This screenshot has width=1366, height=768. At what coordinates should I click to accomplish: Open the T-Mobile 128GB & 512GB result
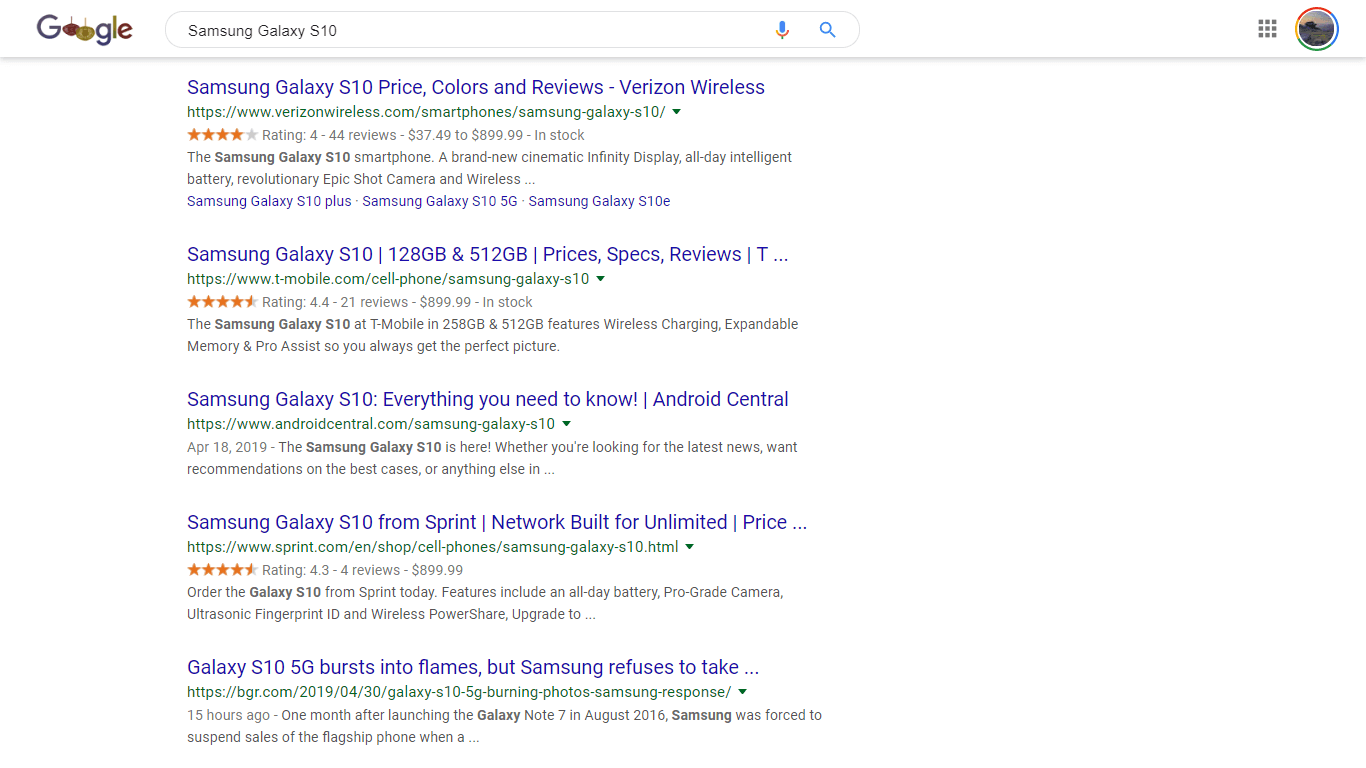coord(488,254)
